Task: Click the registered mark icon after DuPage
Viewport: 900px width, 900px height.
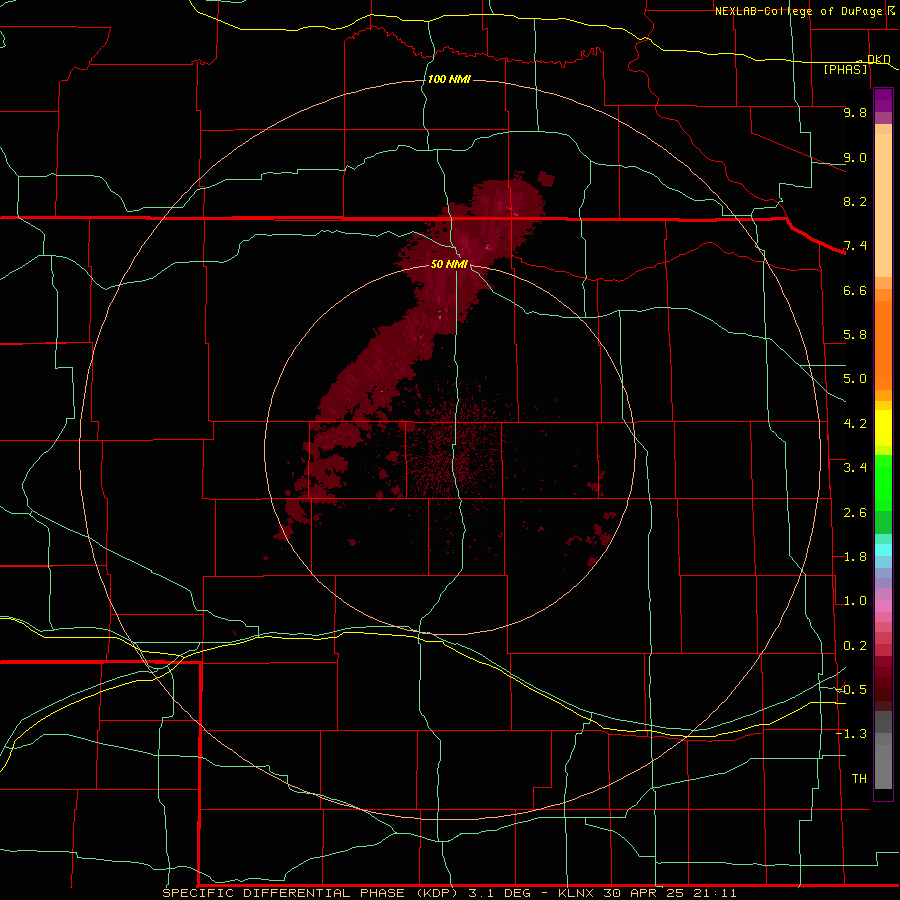Action: [891, 11]
